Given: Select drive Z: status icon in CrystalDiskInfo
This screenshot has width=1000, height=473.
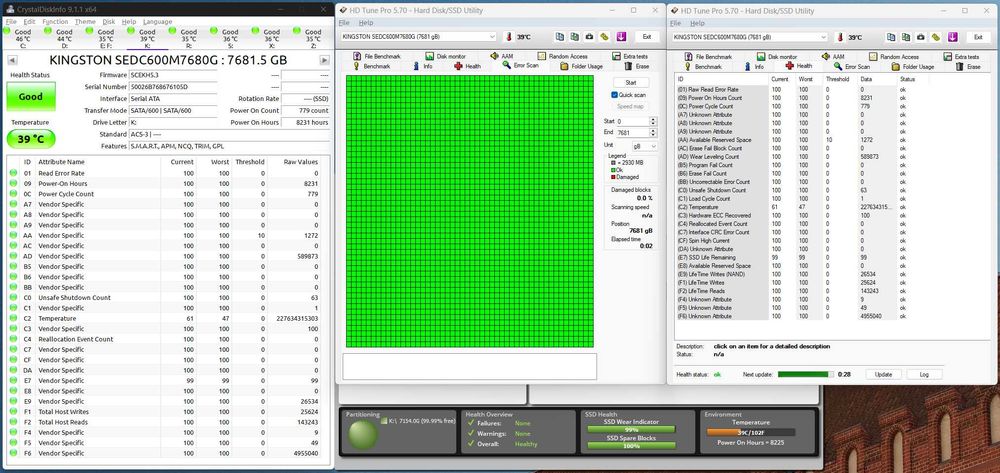Looking at the screenshot, I should 297,30.
